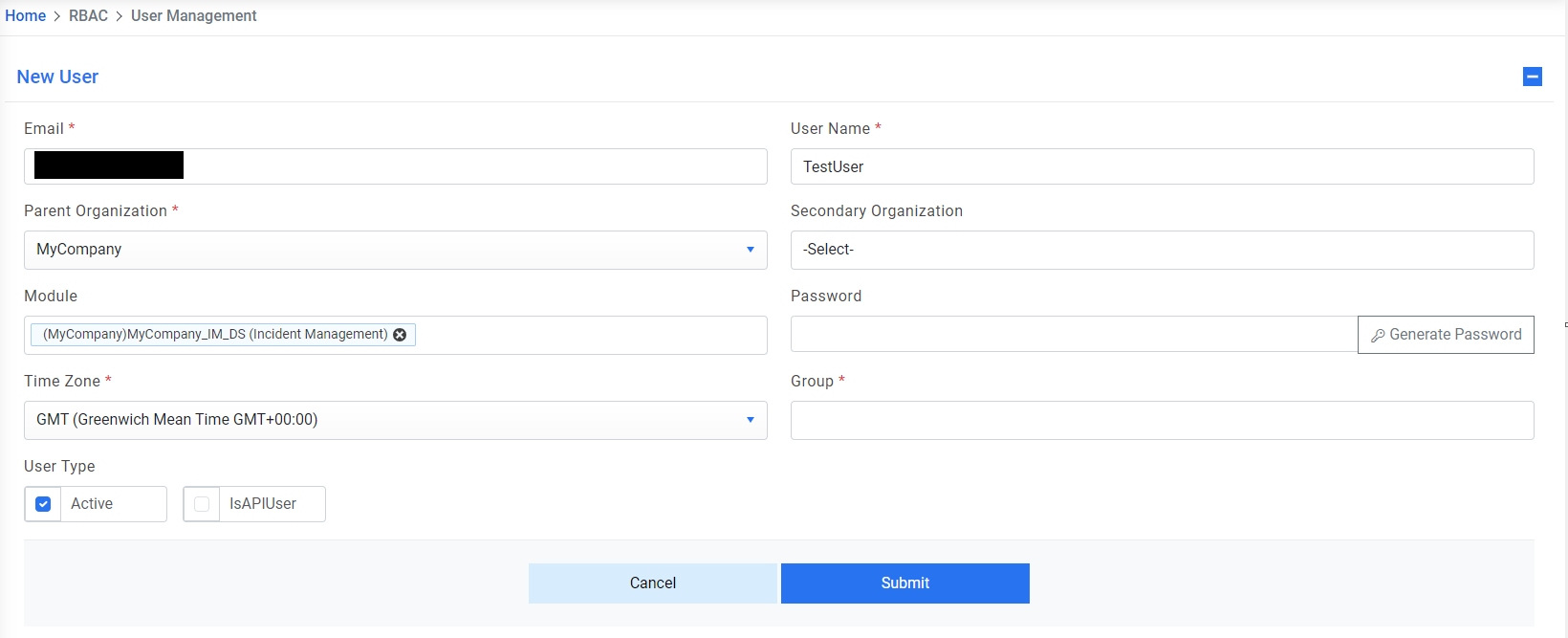This screenshot has width=1568, height=638.
Task: Navigate to RBAC breadcrumb
Action: click(x=88, y=16)
